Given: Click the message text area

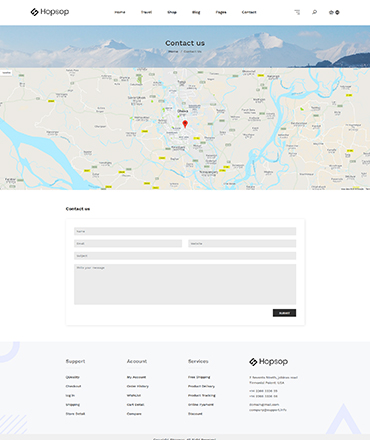Looking at the screenshot, I should tap(185, 284).
